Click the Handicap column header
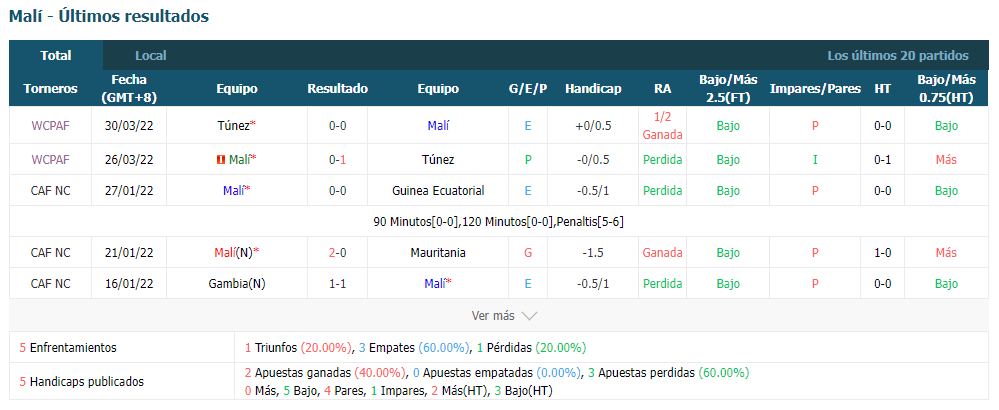Image resolution: width=999 pixels, height=410 pixels. (593, 88)
